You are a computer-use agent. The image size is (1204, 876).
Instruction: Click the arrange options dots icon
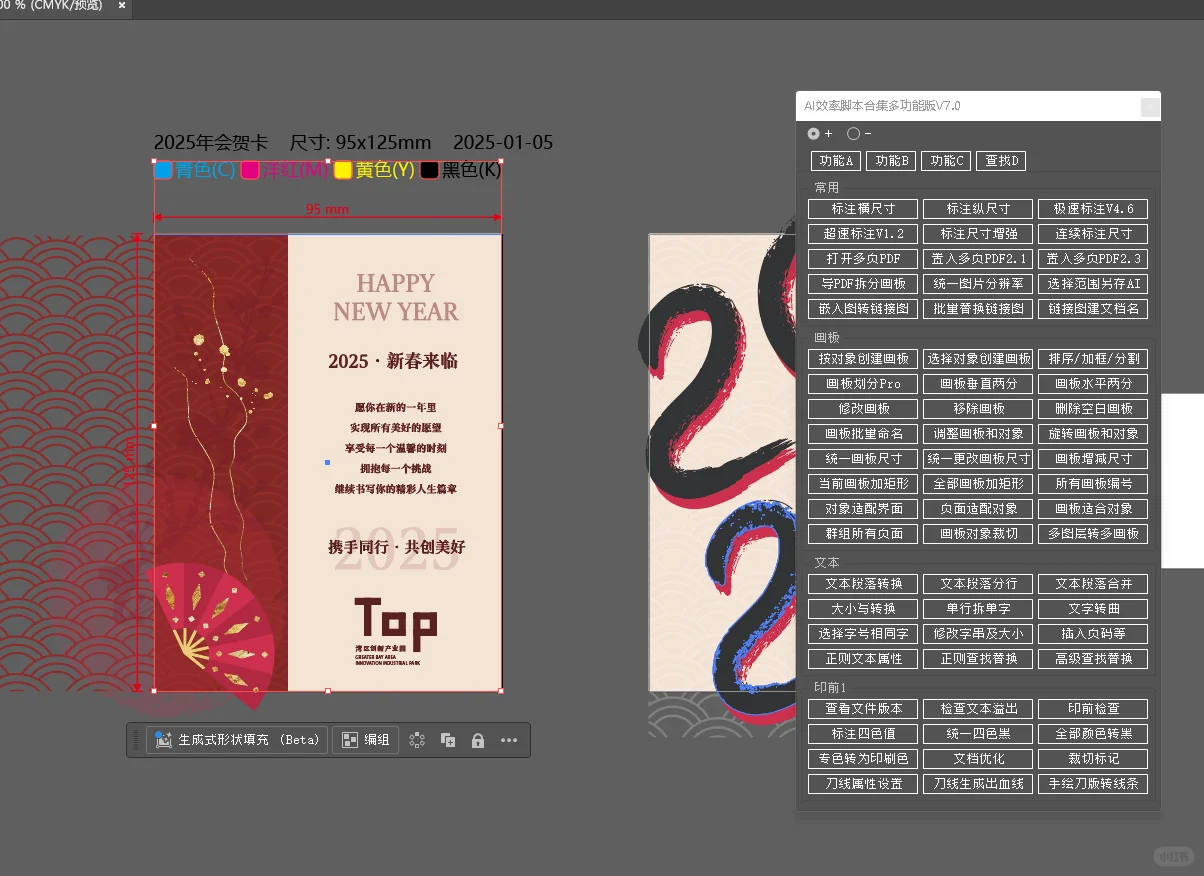tap(417, 739)
